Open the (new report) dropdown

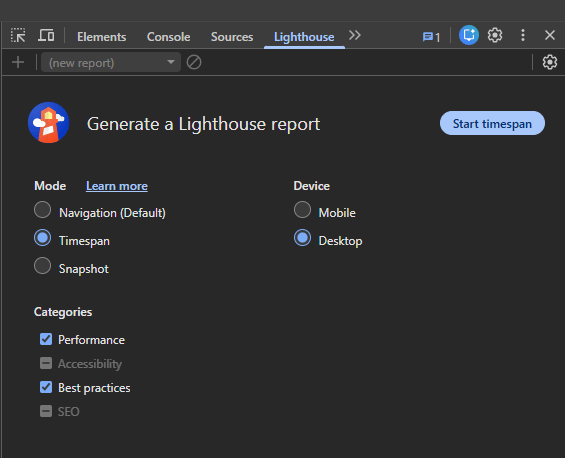(x=111, y=63)
